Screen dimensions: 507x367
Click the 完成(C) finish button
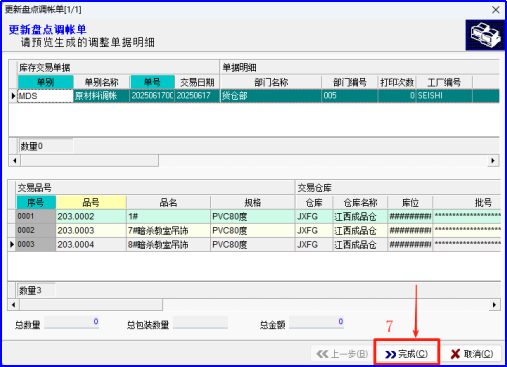[x=406, y=354]
